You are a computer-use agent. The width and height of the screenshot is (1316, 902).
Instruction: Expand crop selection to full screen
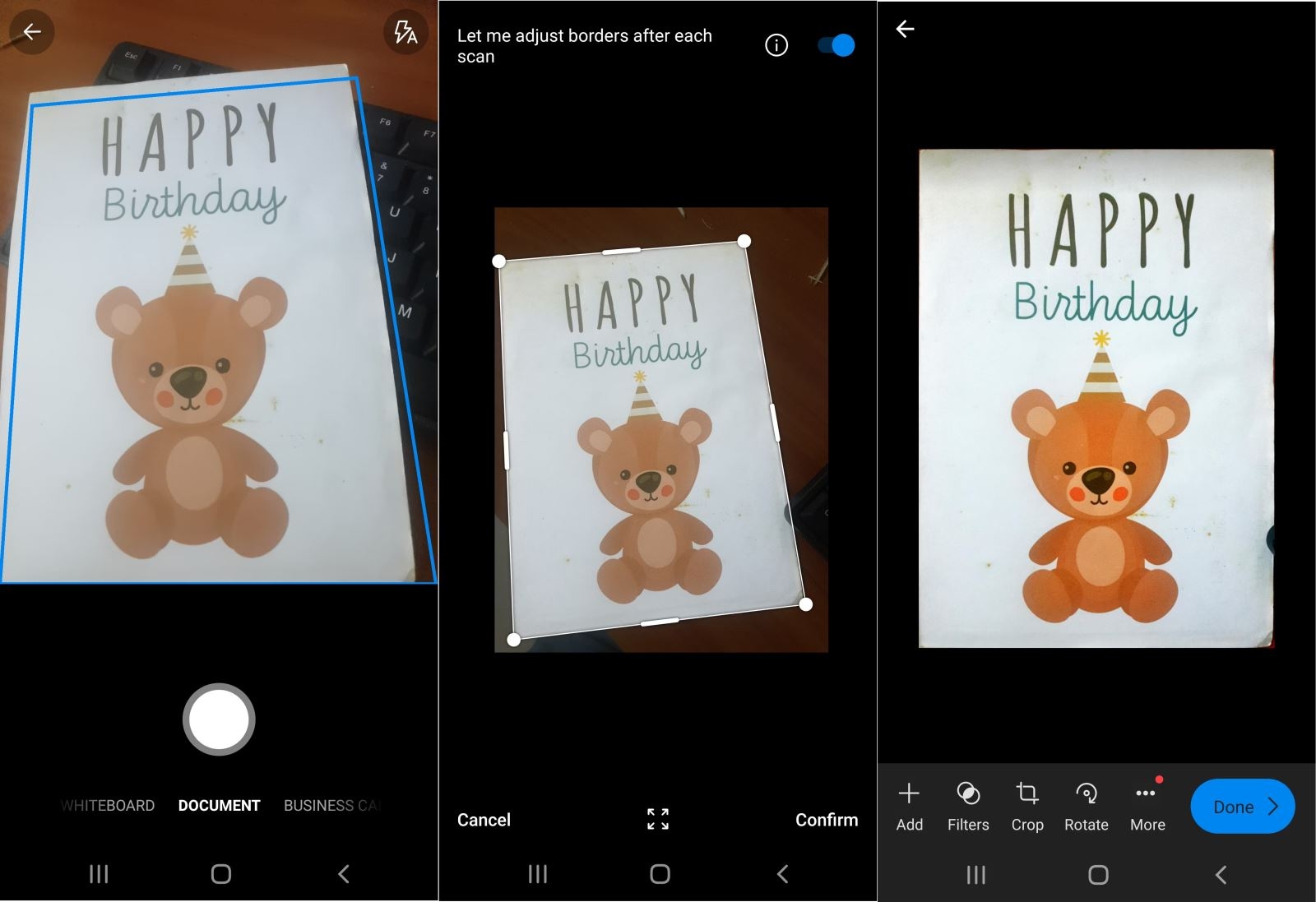[x=657, y=819]
